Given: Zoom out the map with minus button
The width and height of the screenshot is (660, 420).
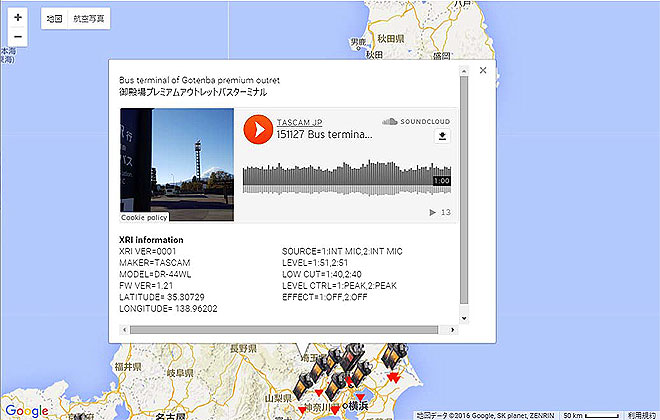Looking at the screenshot, I should tap(18, 37).
